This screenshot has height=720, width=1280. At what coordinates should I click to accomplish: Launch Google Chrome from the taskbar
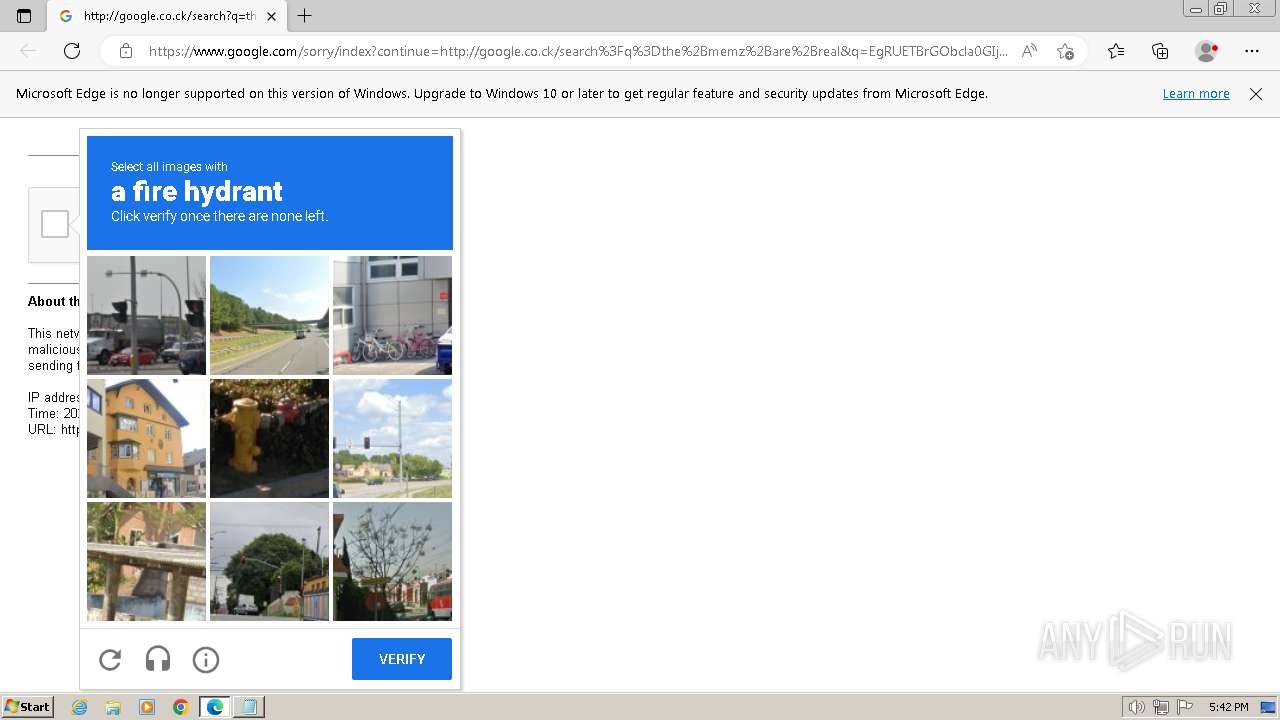(x=180, y=707)
